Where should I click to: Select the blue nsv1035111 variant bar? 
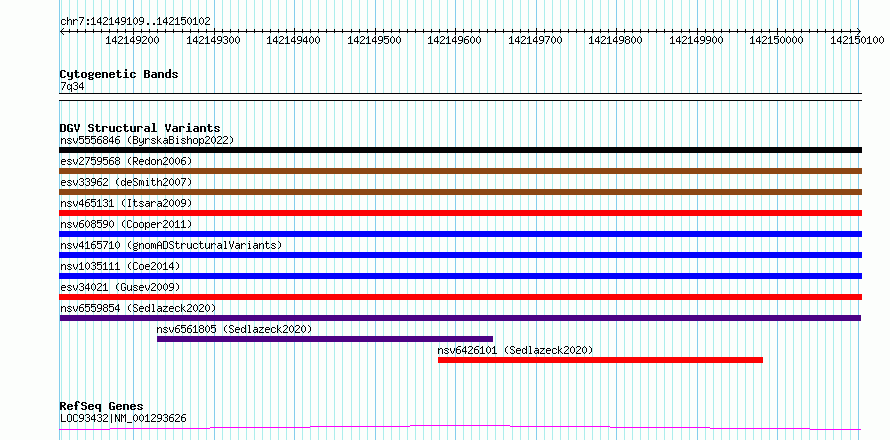tap(461, 276)
